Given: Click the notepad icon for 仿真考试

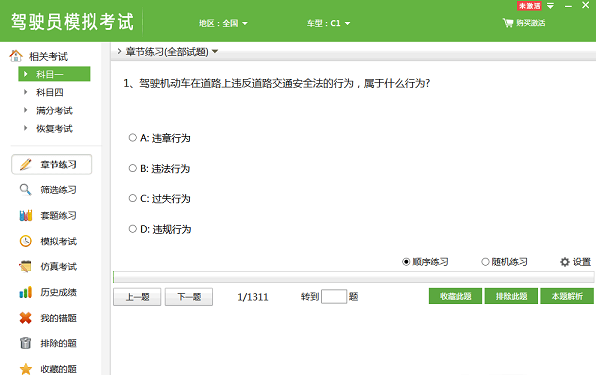Looking at the screenshot, I should point(25,266).
